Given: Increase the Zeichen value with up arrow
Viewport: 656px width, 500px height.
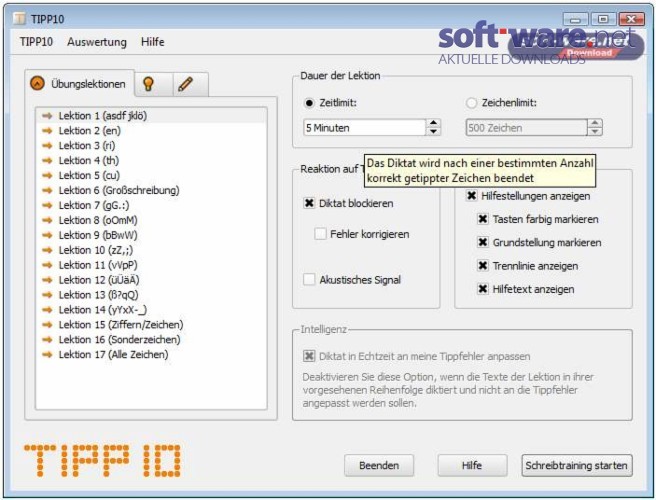Looking at the screenshot, I should (595, 123).
